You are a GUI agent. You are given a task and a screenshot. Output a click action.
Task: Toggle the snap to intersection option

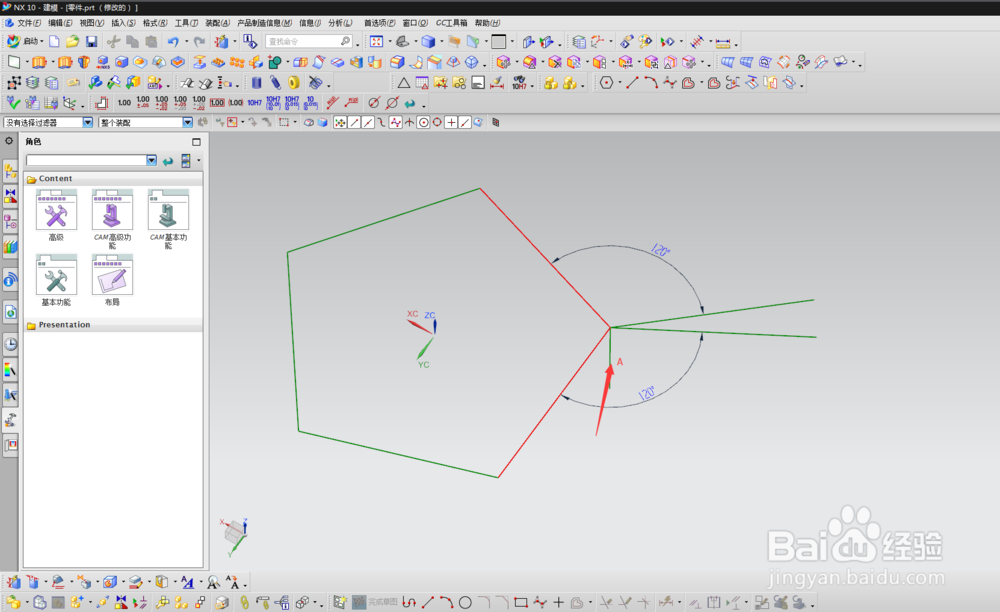point(409,122)
